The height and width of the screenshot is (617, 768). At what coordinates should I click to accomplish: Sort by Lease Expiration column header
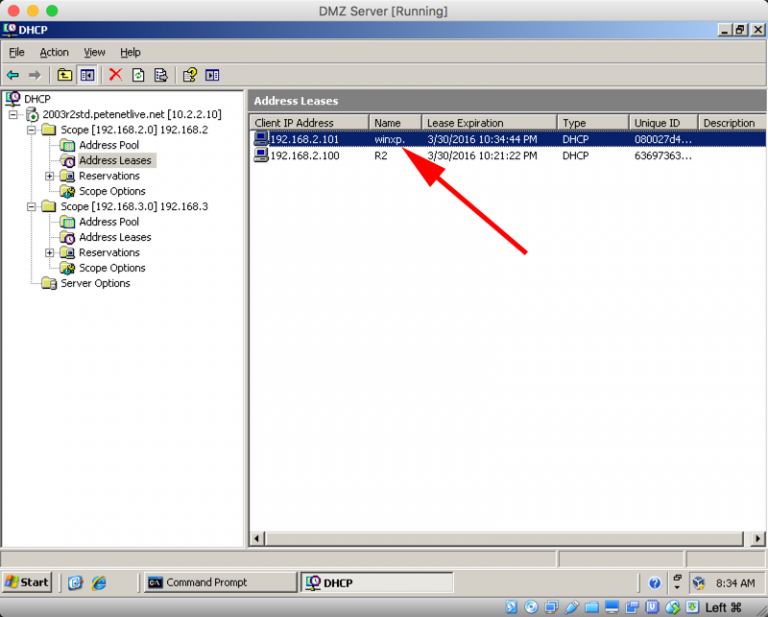click(489, 123)
